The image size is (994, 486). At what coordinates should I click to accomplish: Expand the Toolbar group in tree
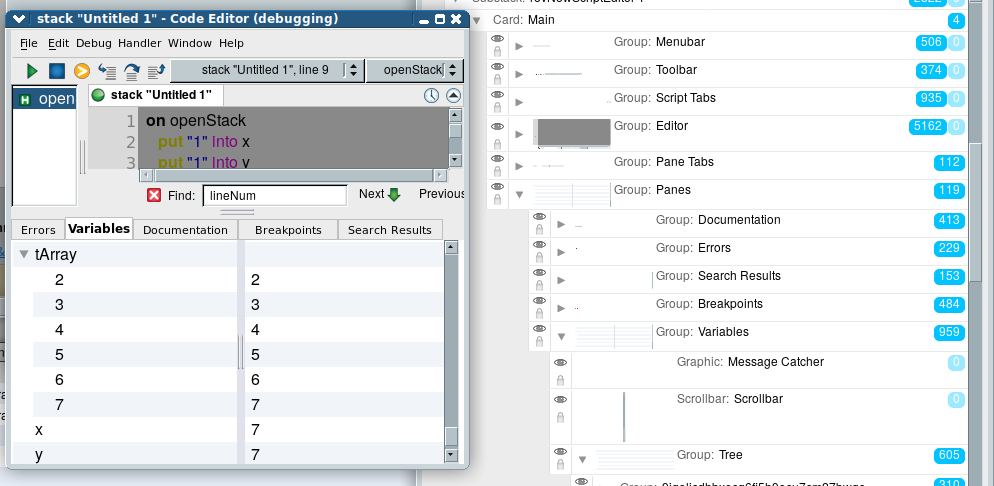click(x=518, y=74)
